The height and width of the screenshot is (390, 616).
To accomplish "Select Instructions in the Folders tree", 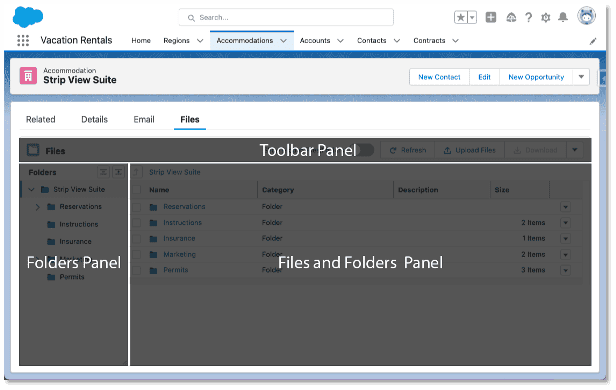I will click(x=79, y=224).
